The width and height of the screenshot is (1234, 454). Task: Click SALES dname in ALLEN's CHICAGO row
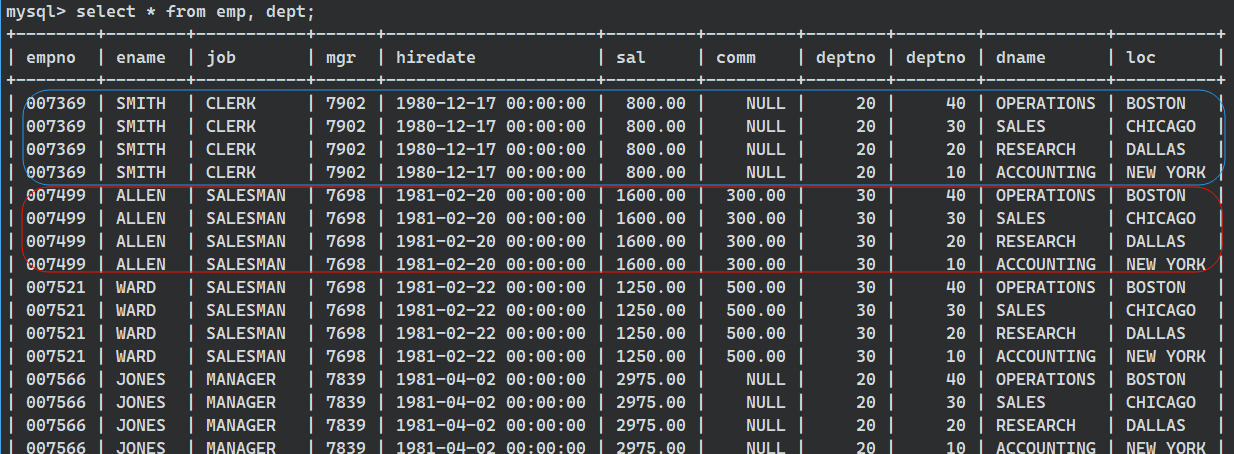(x=1021, y=218)
